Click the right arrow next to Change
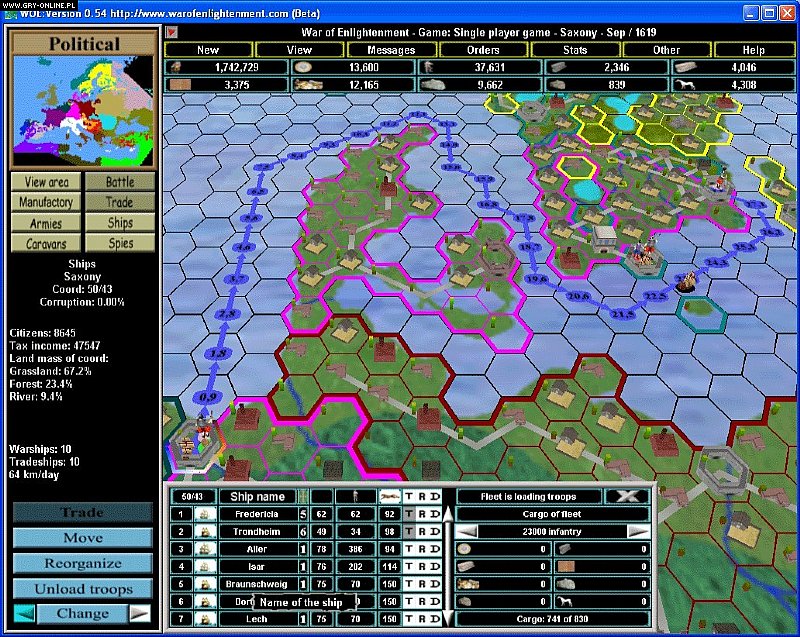 point(141,613)
